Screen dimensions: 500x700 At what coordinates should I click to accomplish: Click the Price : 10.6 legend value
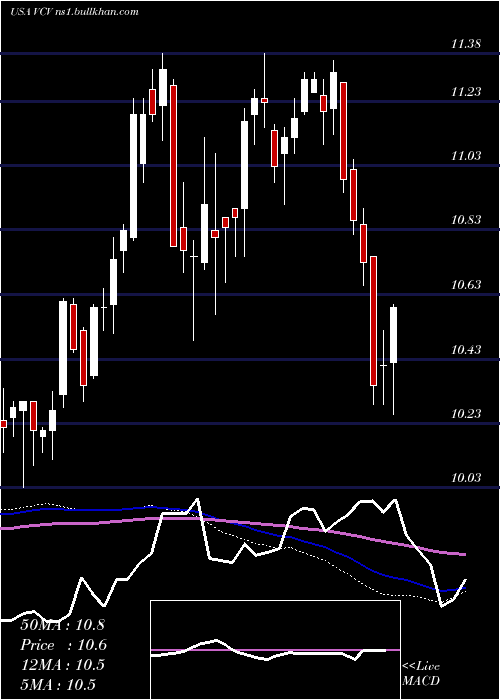(63, 645)
